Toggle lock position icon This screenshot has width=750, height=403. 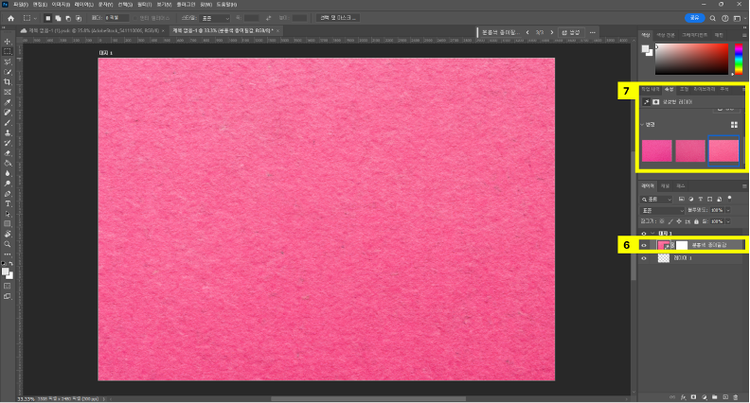pos(679,222)
